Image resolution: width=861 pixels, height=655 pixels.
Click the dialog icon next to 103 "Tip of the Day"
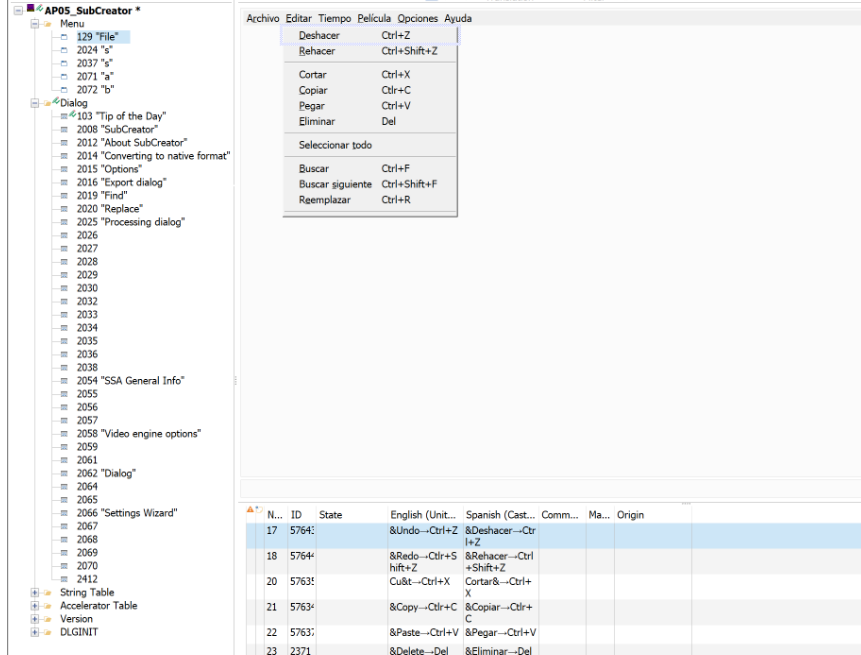[62, 115]
